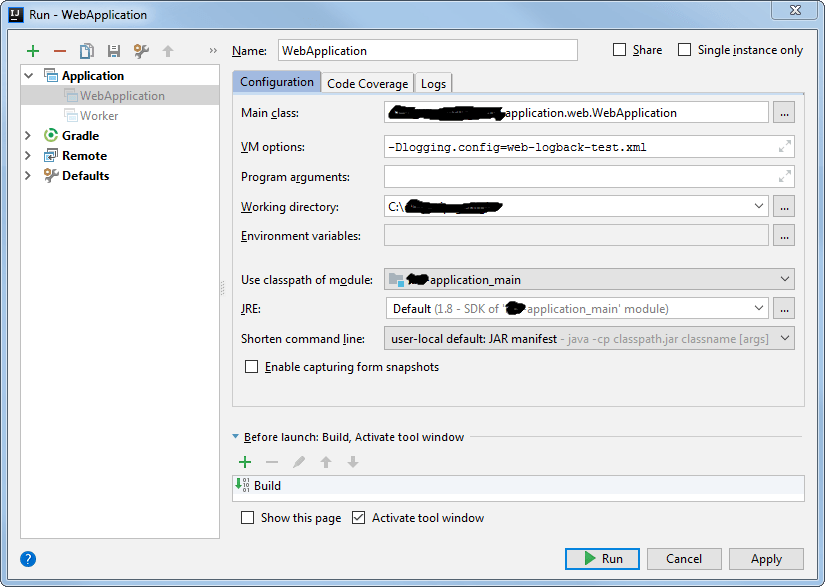Image resolution: width=825 pixels, height=587 pixels.
Task: Click the IntelliJ IDEA title bar icon
Action: coord(16,14)
